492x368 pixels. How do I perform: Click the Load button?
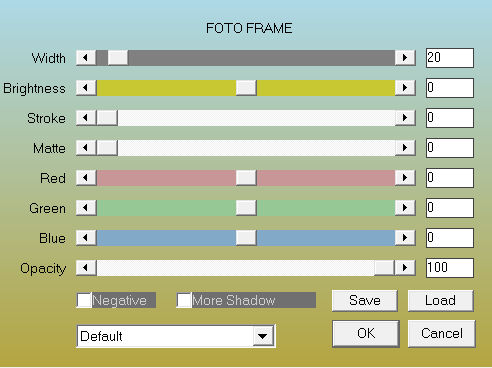pyautogui.click(x=441, y=300)
